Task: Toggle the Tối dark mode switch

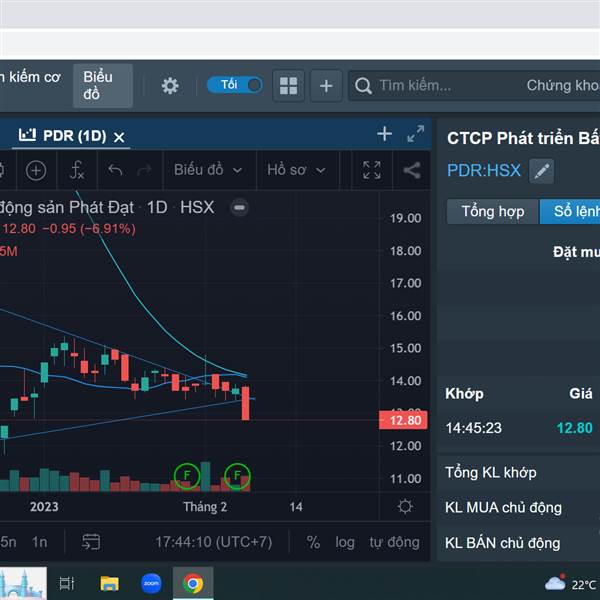Action: click(x=235, y=85)
